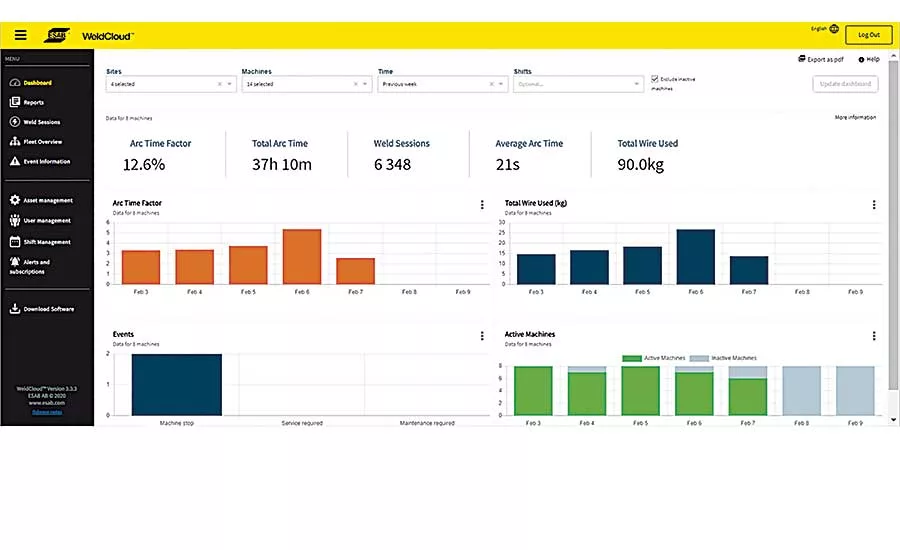The width and height of the screenshot is (900, 550).
Task: Click the Shift Management calendar icon
Action: click(15, 242)
